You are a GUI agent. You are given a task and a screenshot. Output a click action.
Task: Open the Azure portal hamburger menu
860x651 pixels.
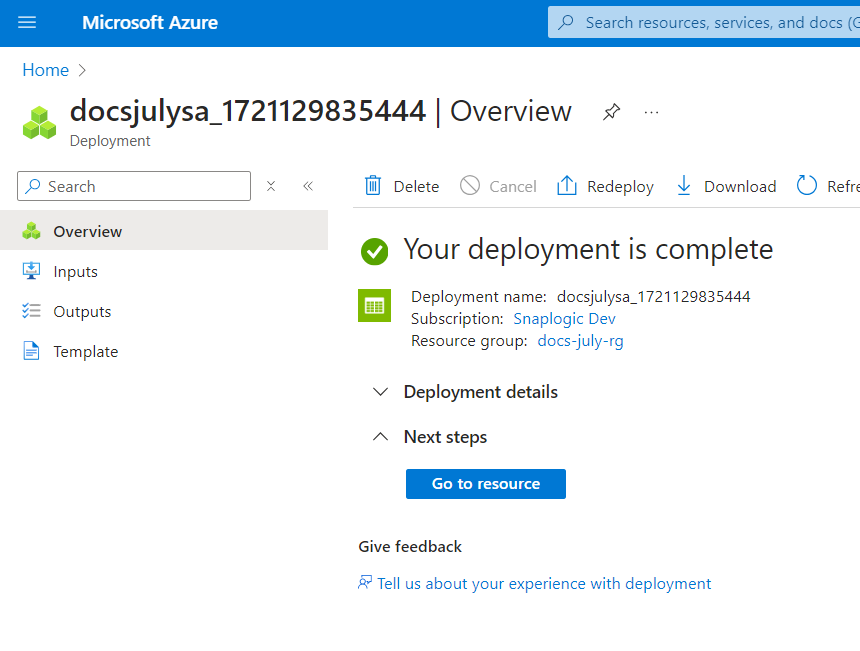(x=27, y=22)
